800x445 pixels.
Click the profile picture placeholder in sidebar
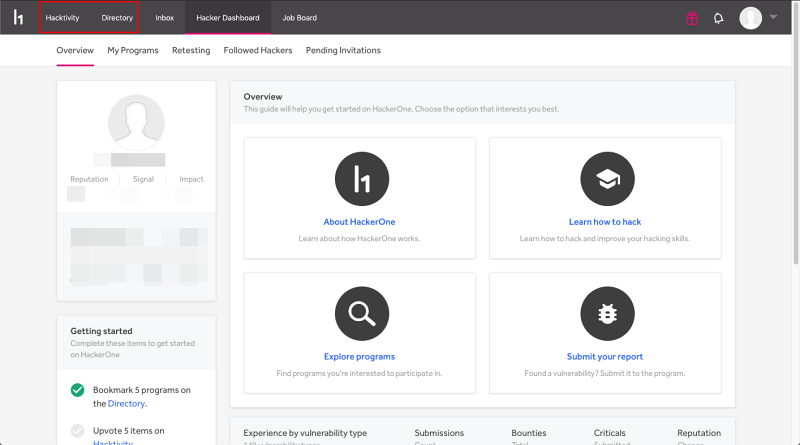(136, 122)
